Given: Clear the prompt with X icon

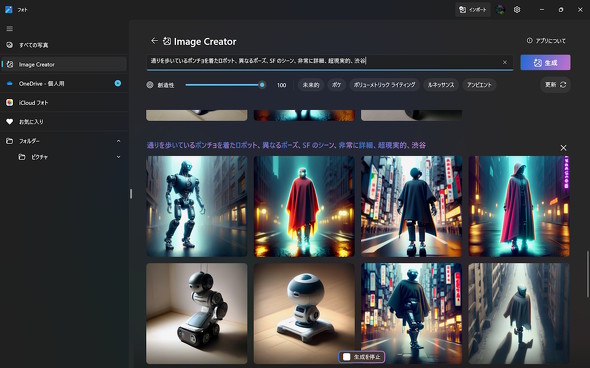Looking at the screenshot, I should click(505, 62).
